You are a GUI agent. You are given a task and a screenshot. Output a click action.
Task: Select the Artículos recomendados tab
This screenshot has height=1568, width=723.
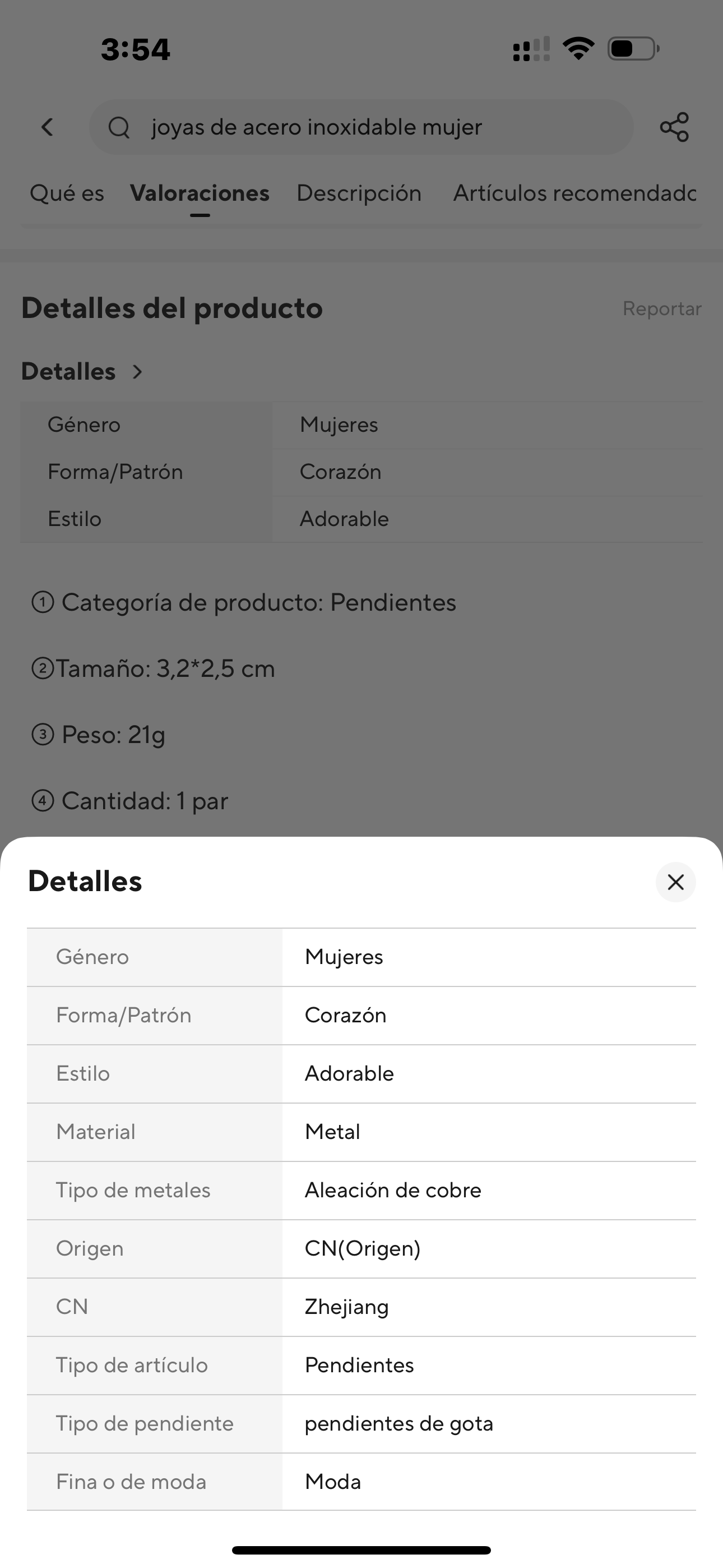tap(574, 193)
